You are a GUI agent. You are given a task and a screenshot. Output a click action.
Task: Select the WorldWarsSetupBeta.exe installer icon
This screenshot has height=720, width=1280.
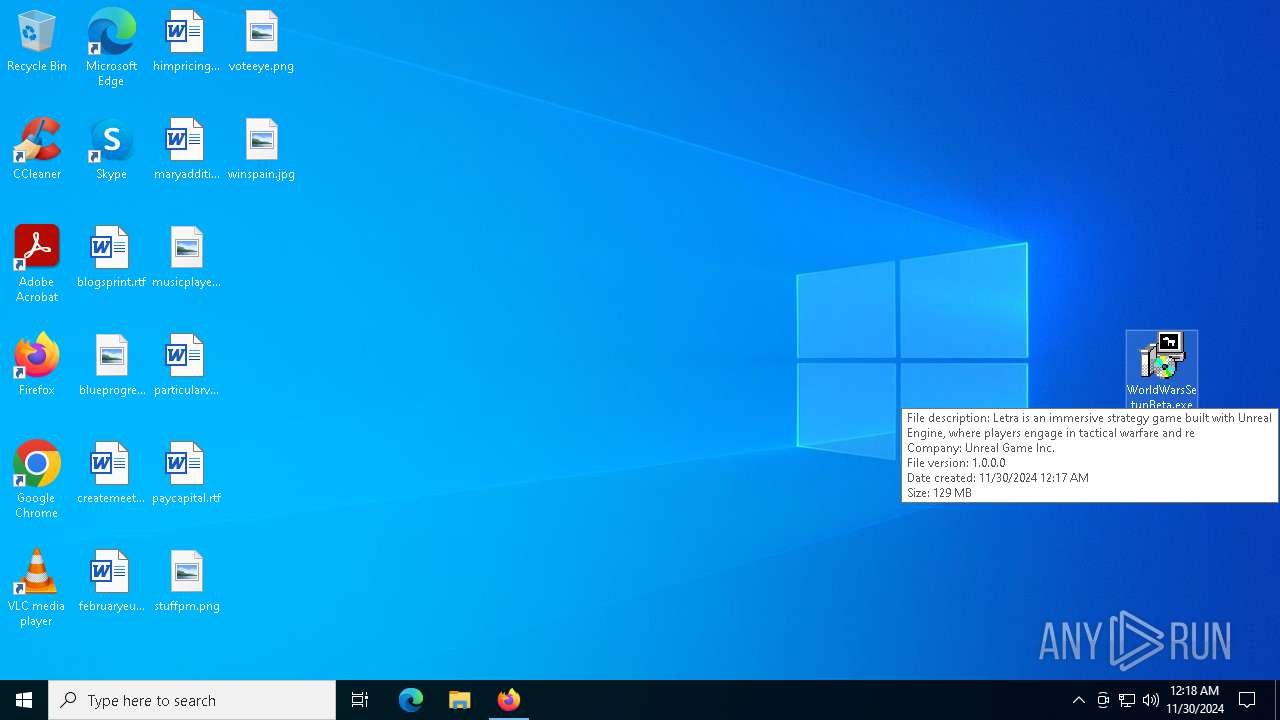(x=1162, y=371)
